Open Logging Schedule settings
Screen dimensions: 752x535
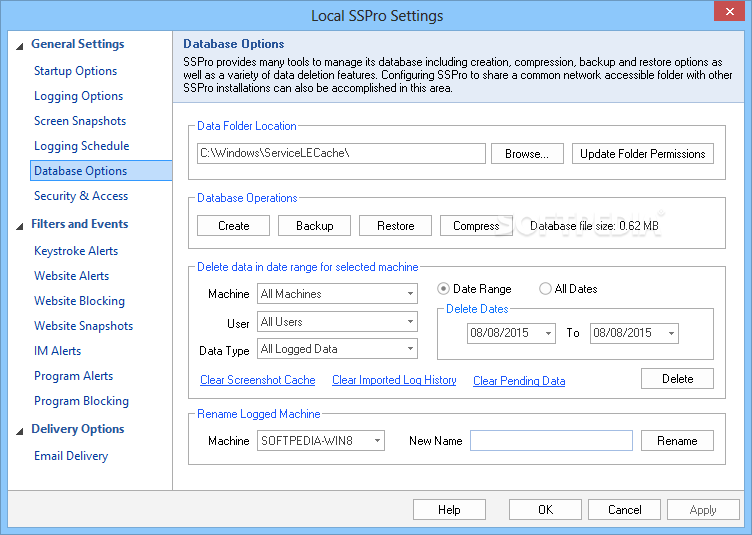point(82,146)
